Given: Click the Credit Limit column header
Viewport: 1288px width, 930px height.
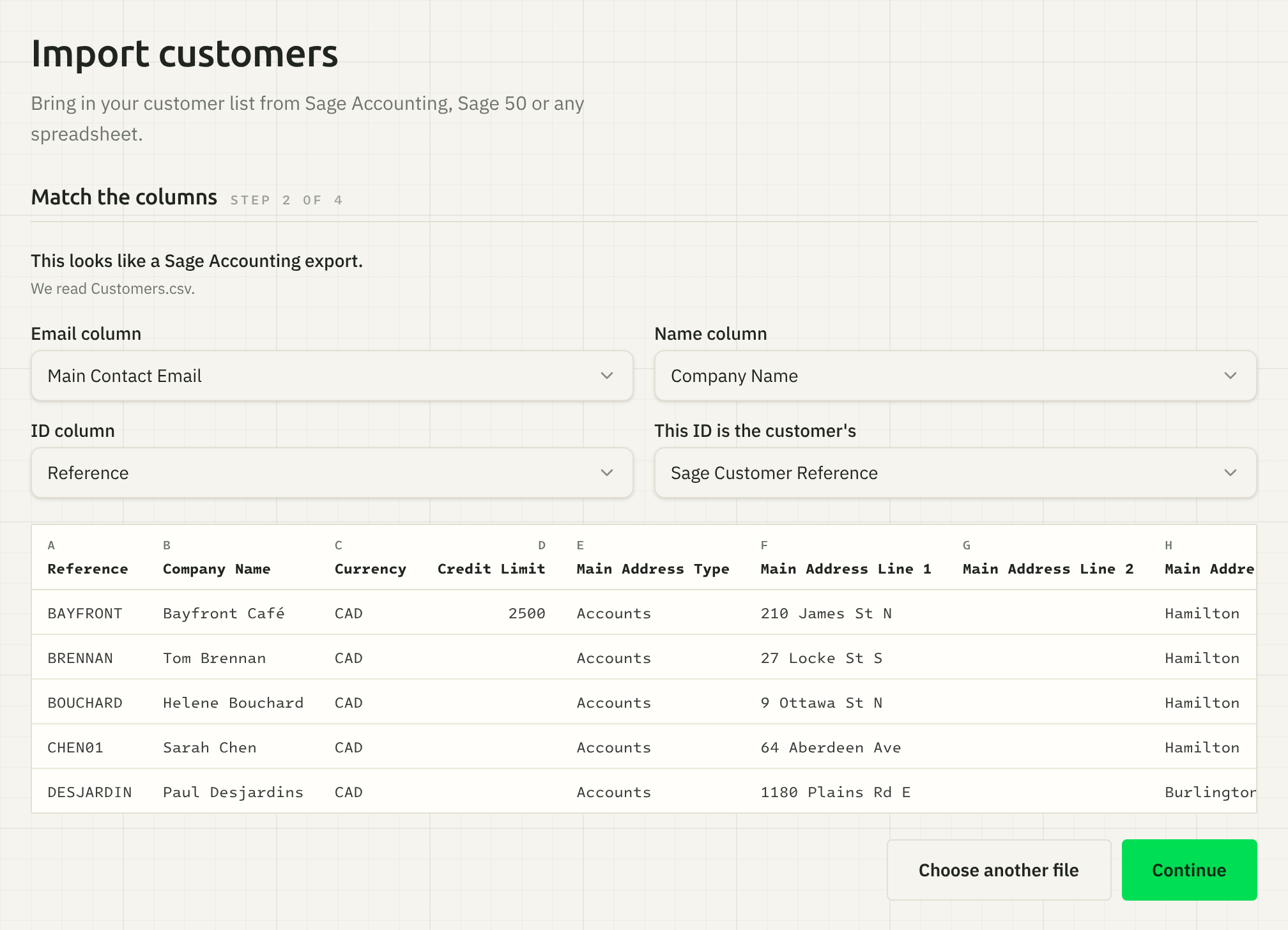Looking at the screenshot, I should tap(491, 568).
